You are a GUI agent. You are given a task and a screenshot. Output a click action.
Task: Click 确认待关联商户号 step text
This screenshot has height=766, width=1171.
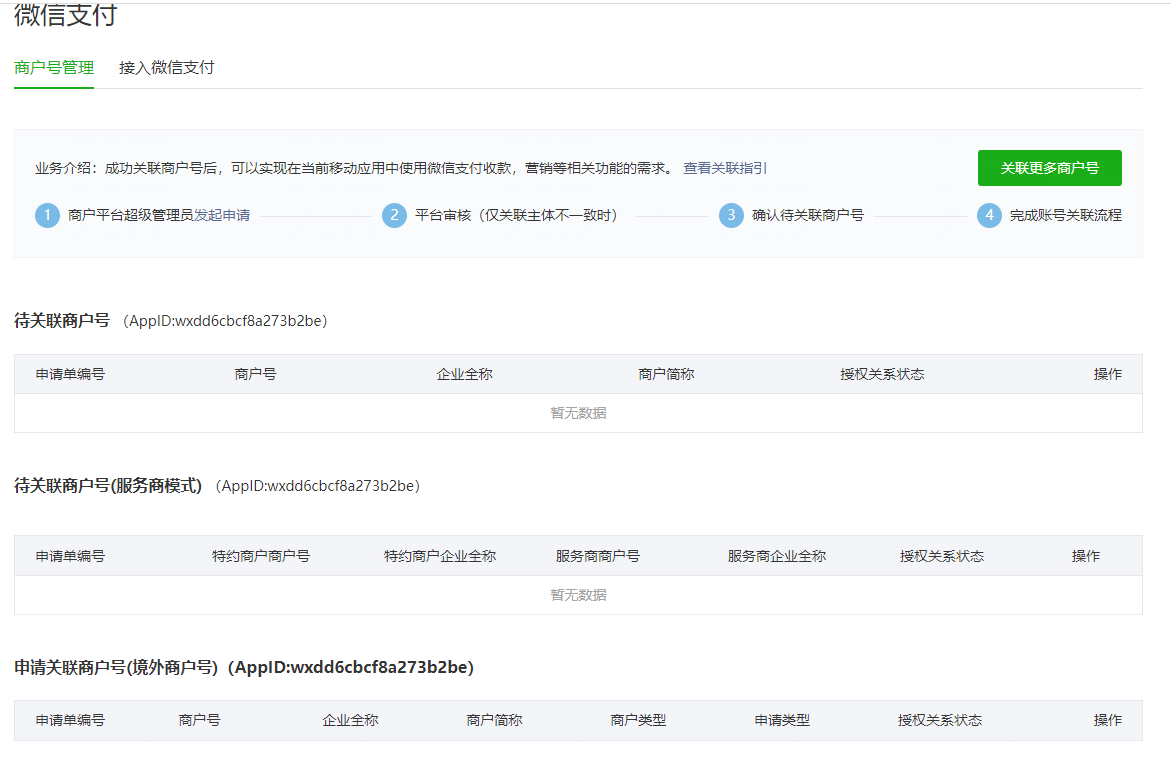coord(807,216)
